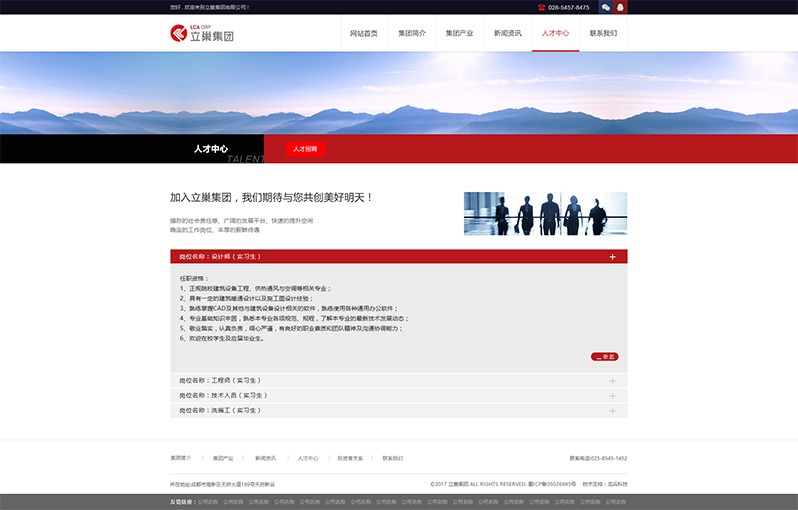The image size is (798, 510).
Task: Click the 新闻资讯 footer link
Action: point(265,458)
